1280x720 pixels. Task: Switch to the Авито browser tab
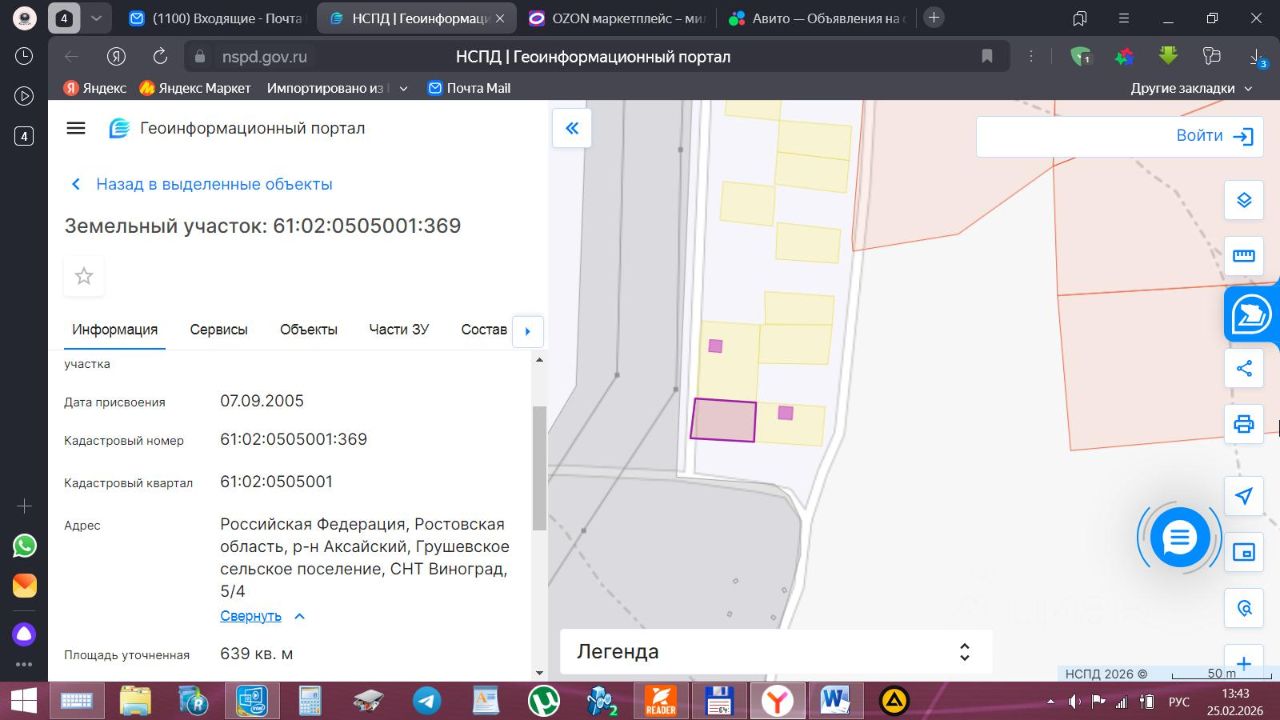click(818, 18)
